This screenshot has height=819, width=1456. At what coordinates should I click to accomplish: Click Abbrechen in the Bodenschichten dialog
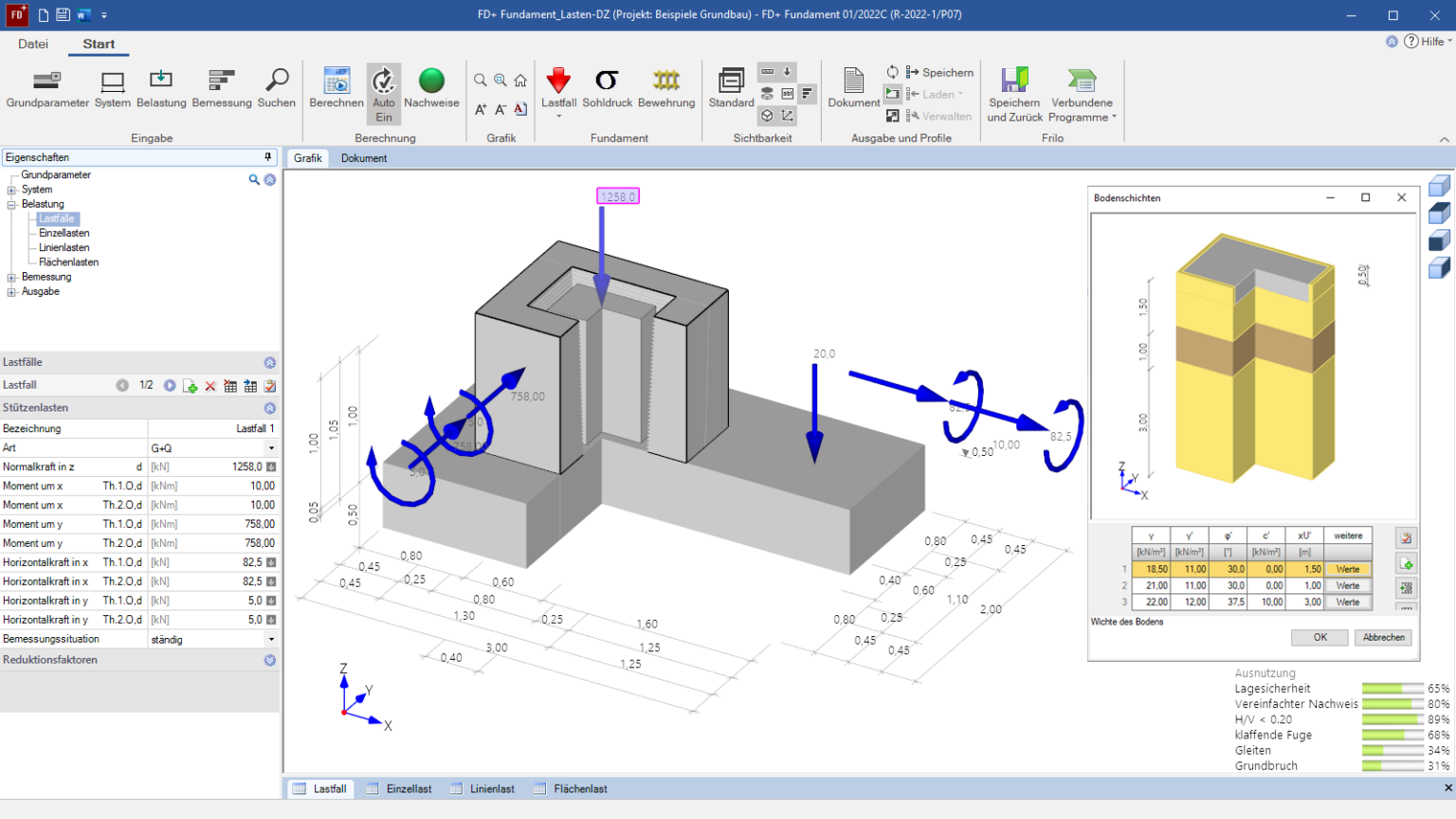pyautogui.click(x=1383, y=637)
